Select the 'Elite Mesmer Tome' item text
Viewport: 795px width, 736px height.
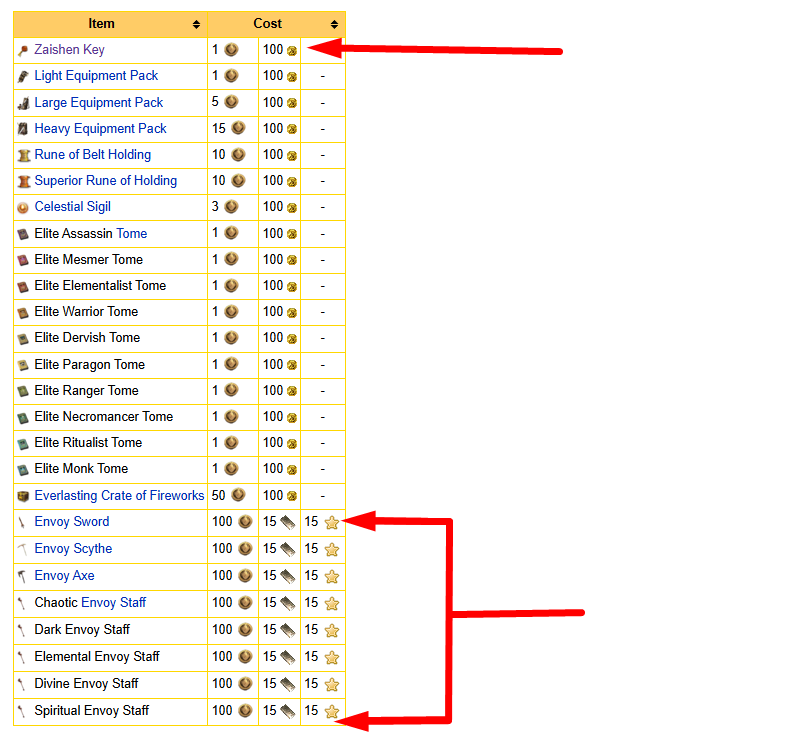89,260
